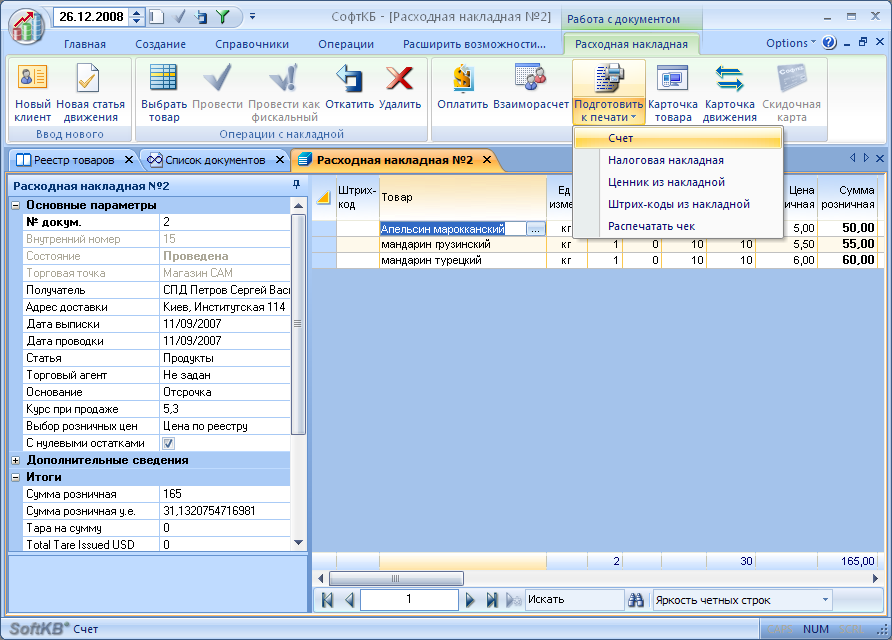
Task: Expand the Дополнительные сведения section
Action: tap(17, 460)
